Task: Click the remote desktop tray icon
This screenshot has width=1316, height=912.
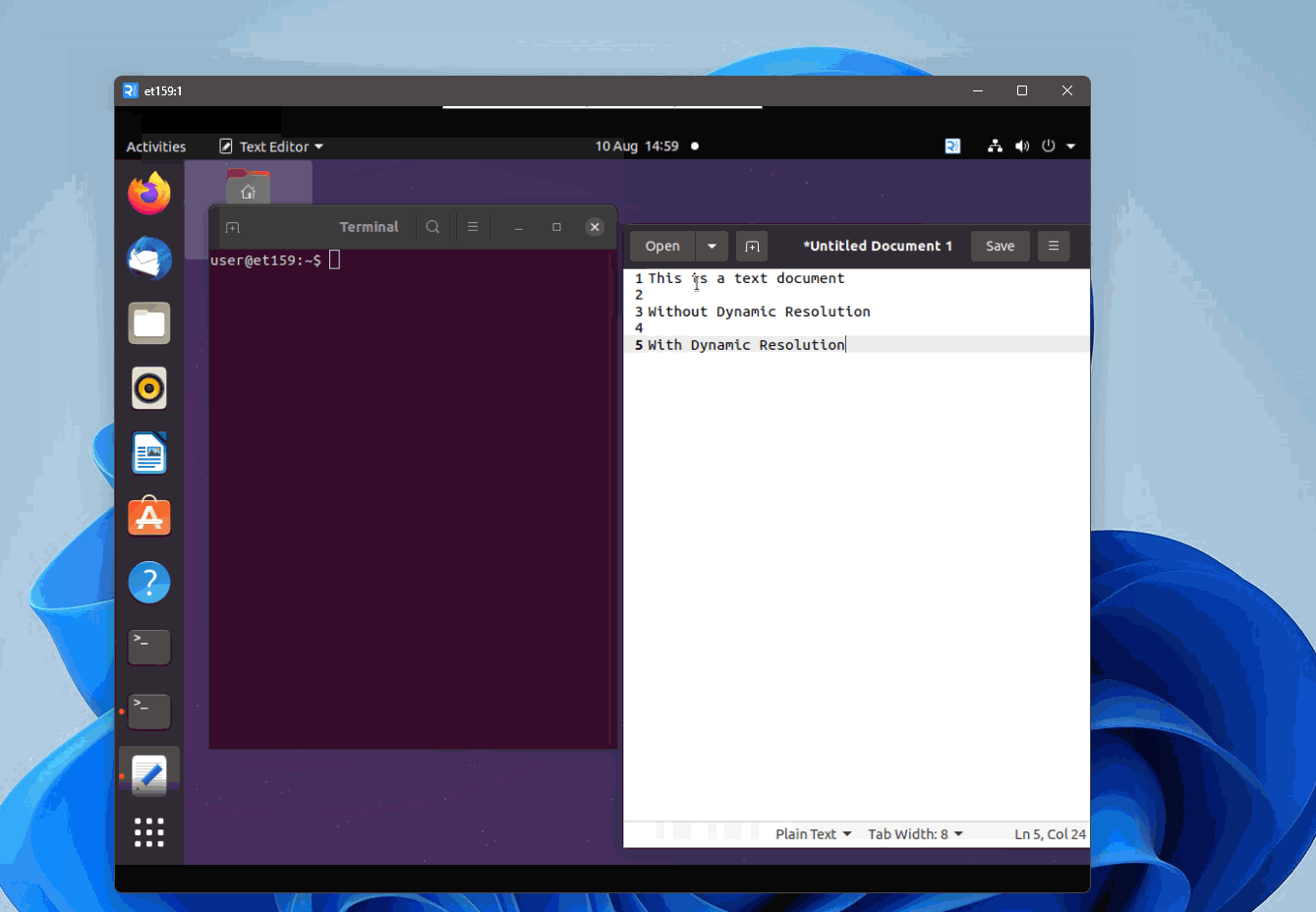Action: [952, 146]
